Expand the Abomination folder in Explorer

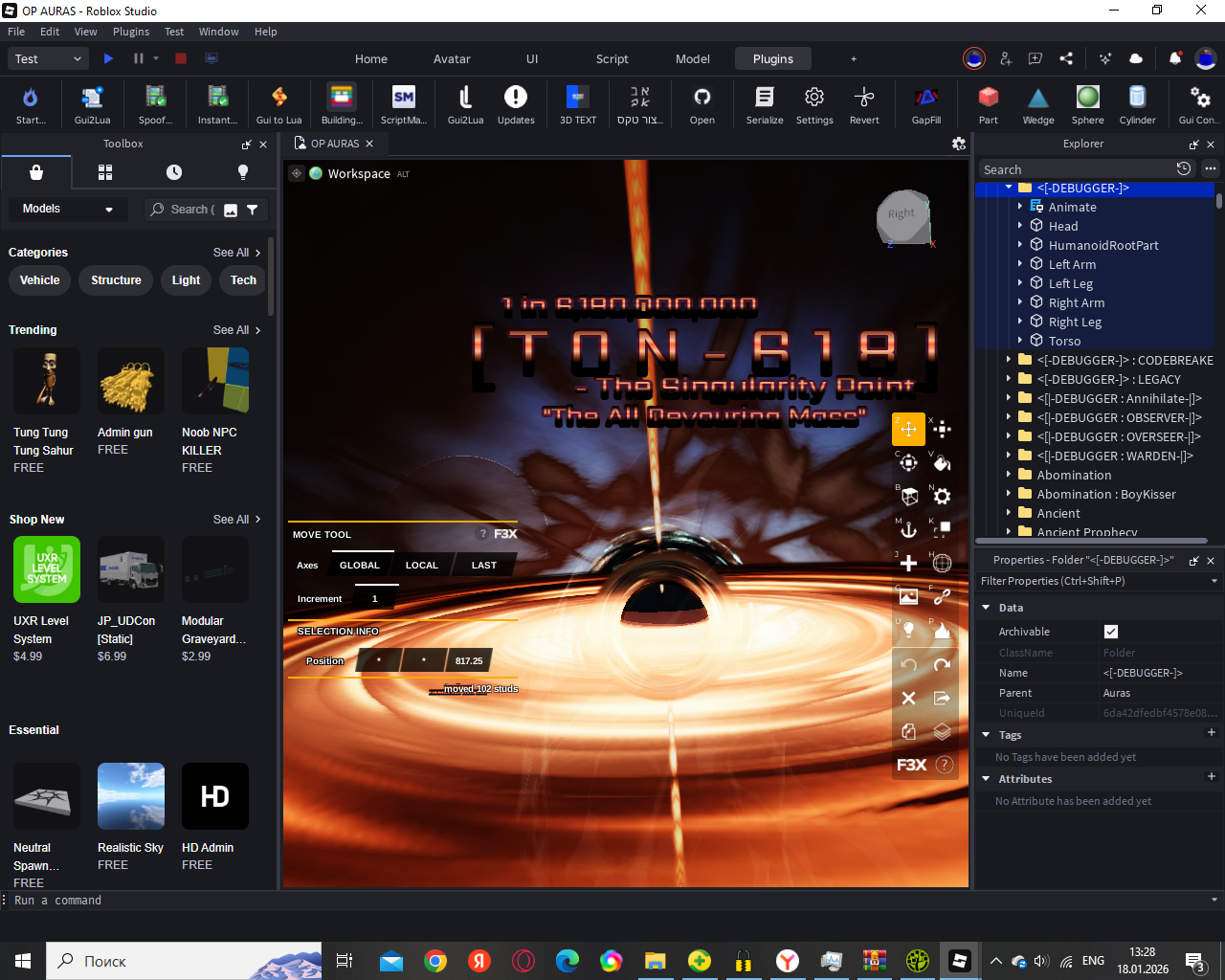tap(1009, 475)
